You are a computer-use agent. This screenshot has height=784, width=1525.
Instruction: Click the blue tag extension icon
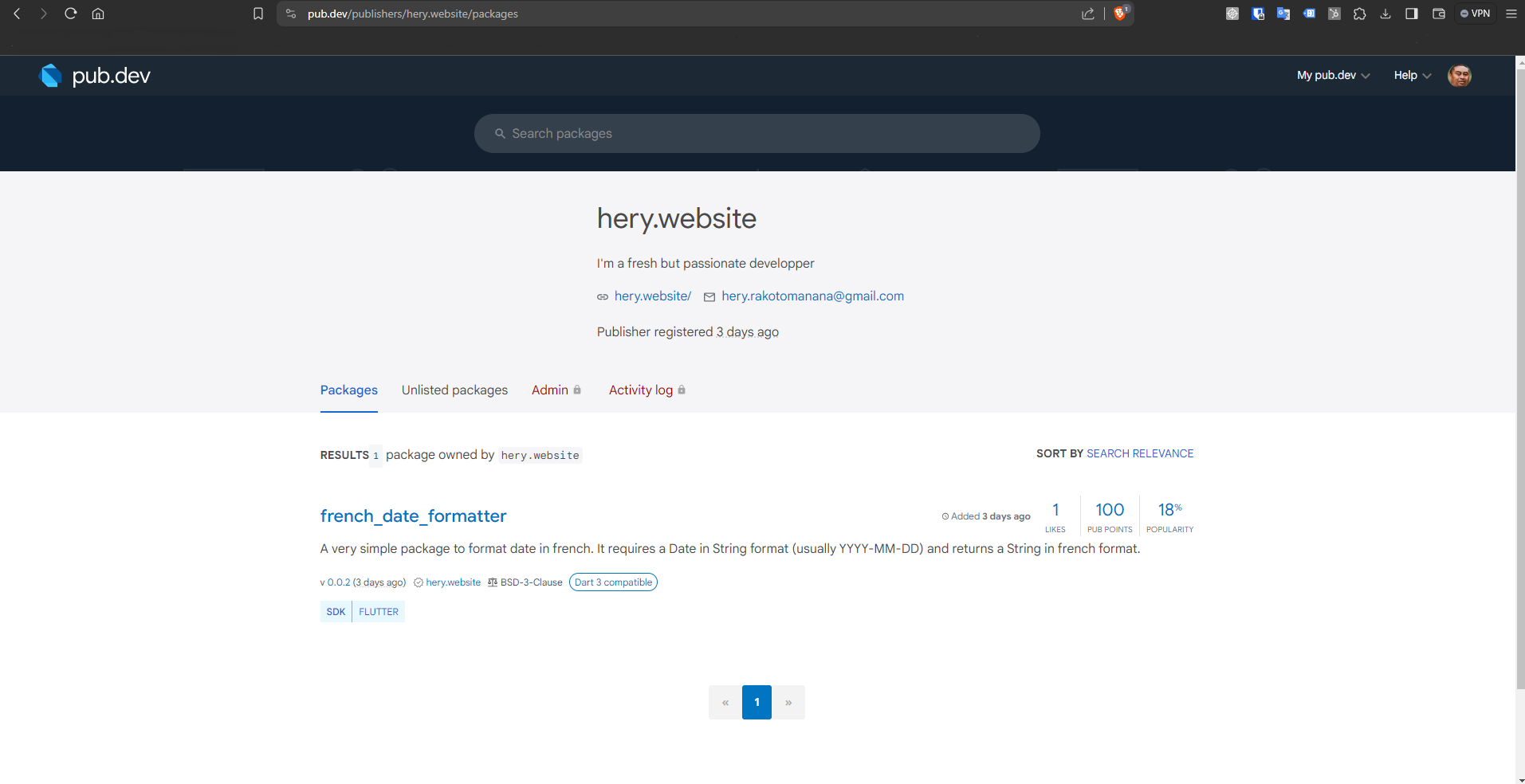[1309, 14]
